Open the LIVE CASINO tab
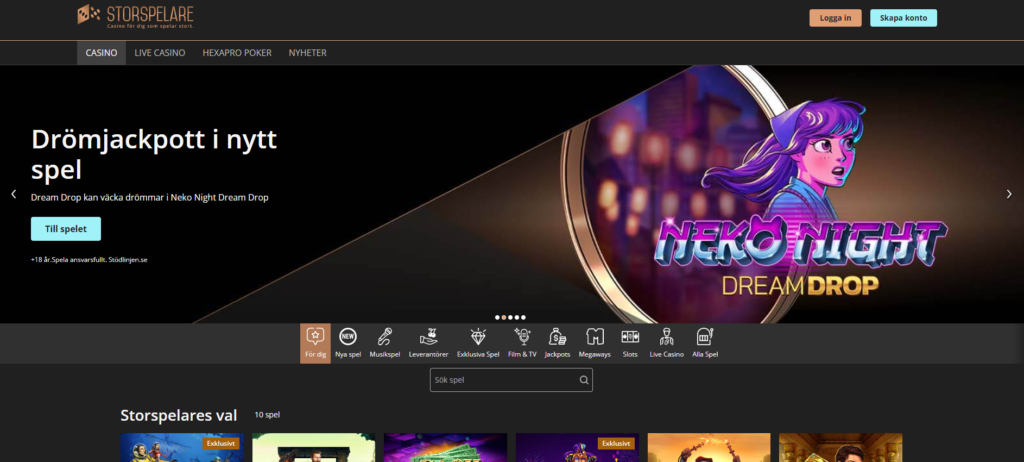The height and width of the screenshot is (462, 1024). (160, 53)
